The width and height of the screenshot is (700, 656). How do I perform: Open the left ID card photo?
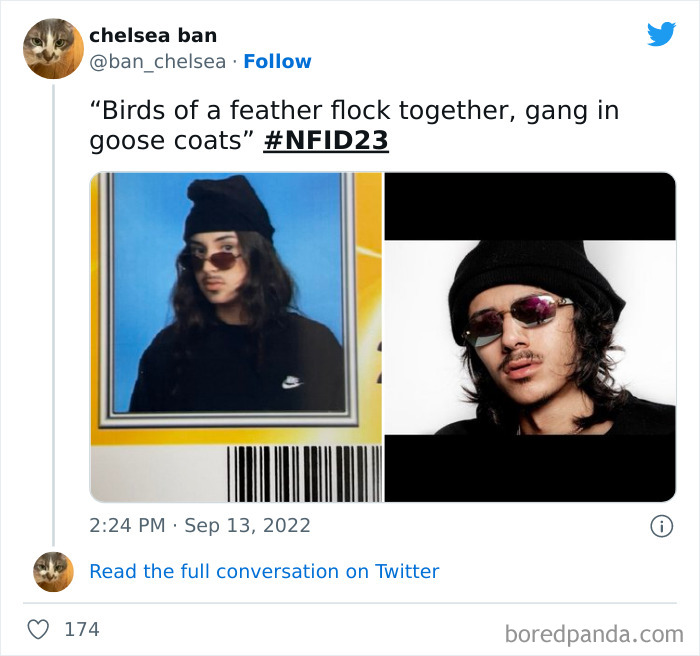pyautogui.click(x=236, y=337)
